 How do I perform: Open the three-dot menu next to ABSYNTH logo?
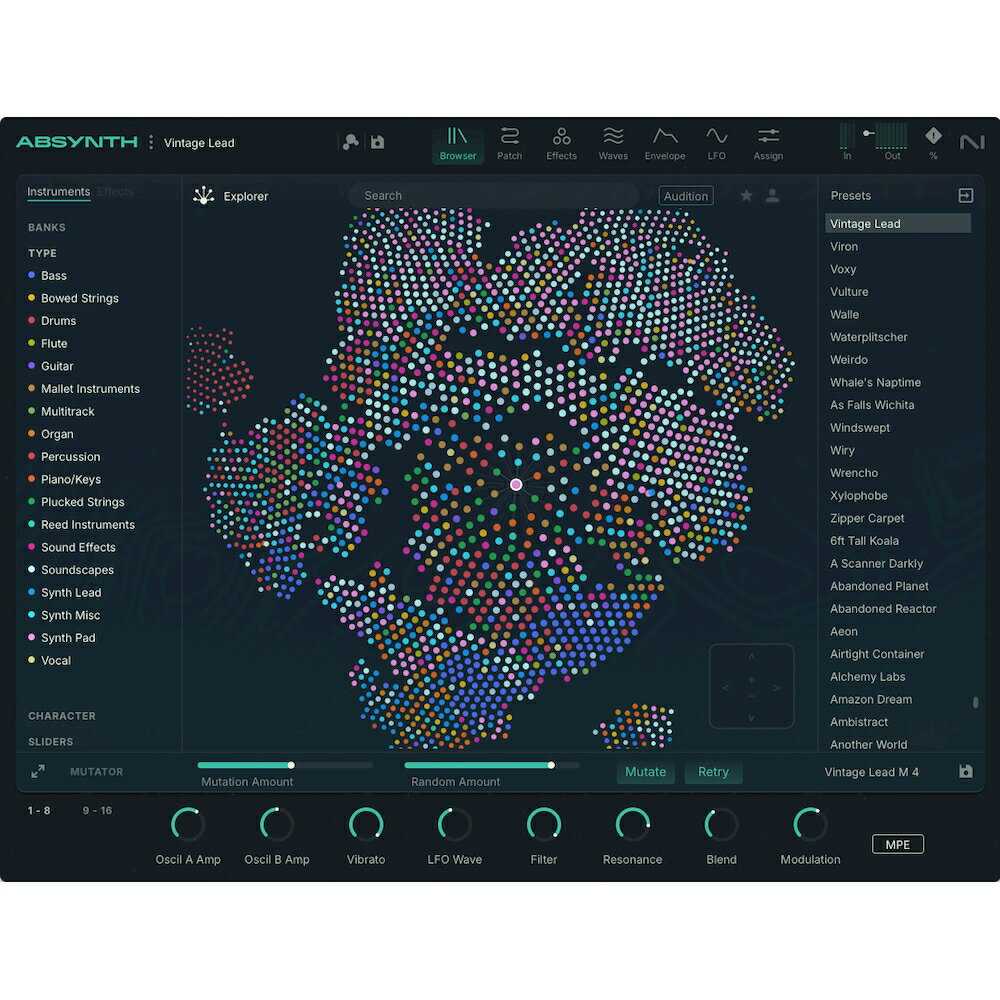coord(151,142)
